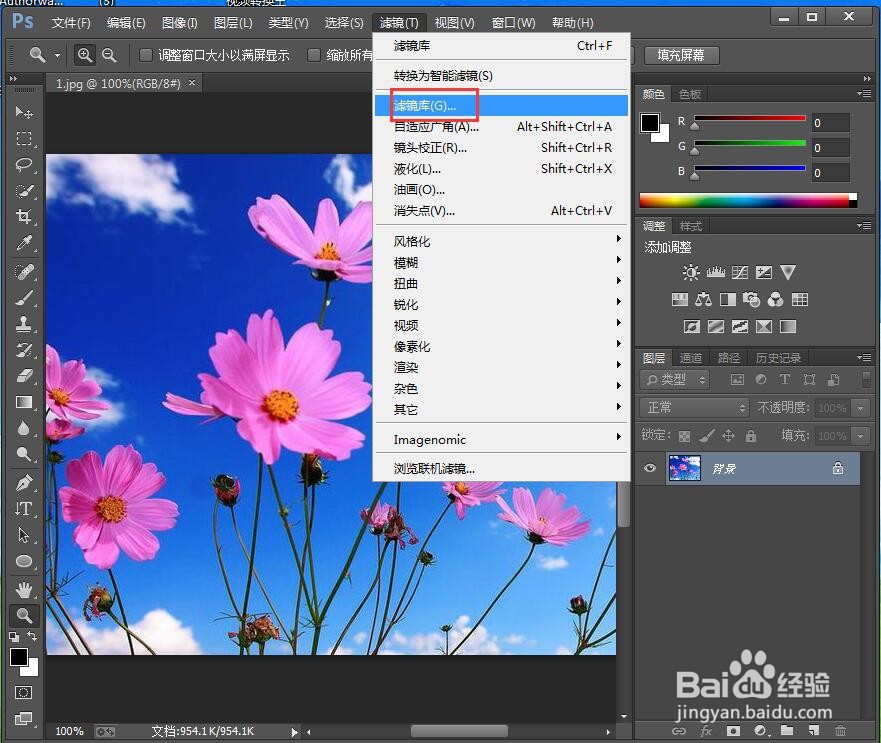Image resolution: width=881 pixels, height=743 pixels.
Task: Click the Zoom Out option icon
Action: 109,55
